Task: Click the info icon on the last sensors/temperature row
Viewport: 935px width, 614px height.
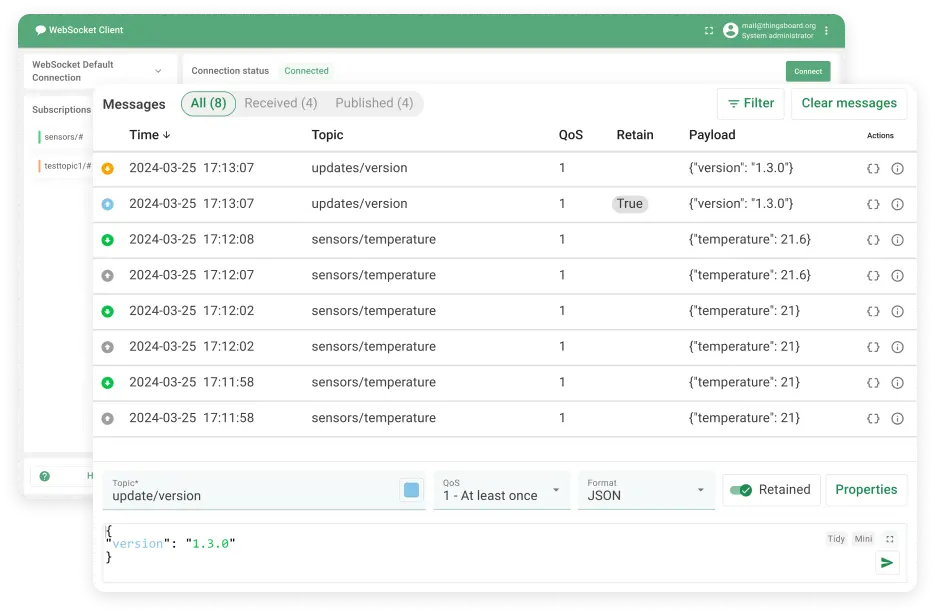Action: click(897, 418)
